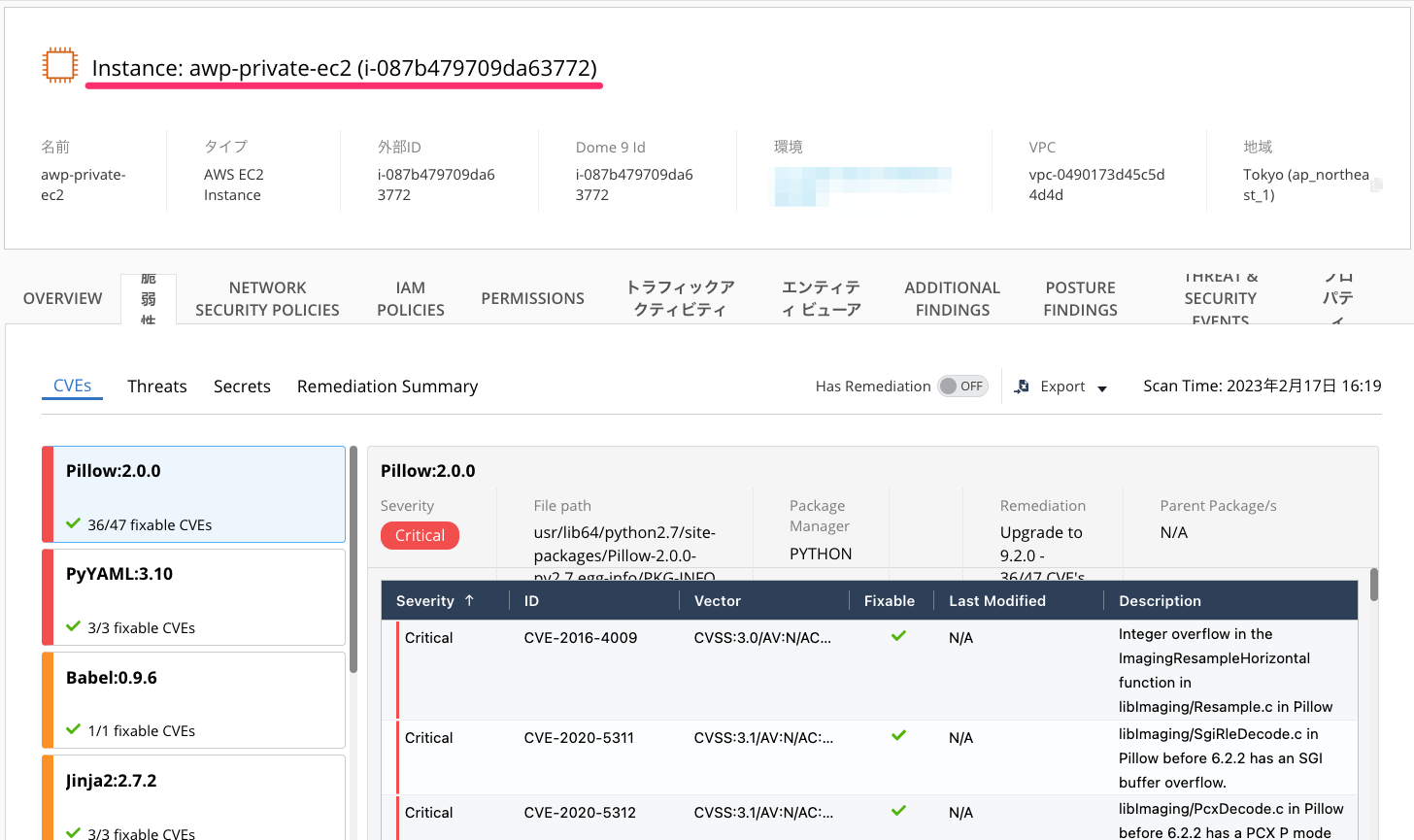1414x840 pixels.
Task: Open the Secrets tab
Action: 242,386
